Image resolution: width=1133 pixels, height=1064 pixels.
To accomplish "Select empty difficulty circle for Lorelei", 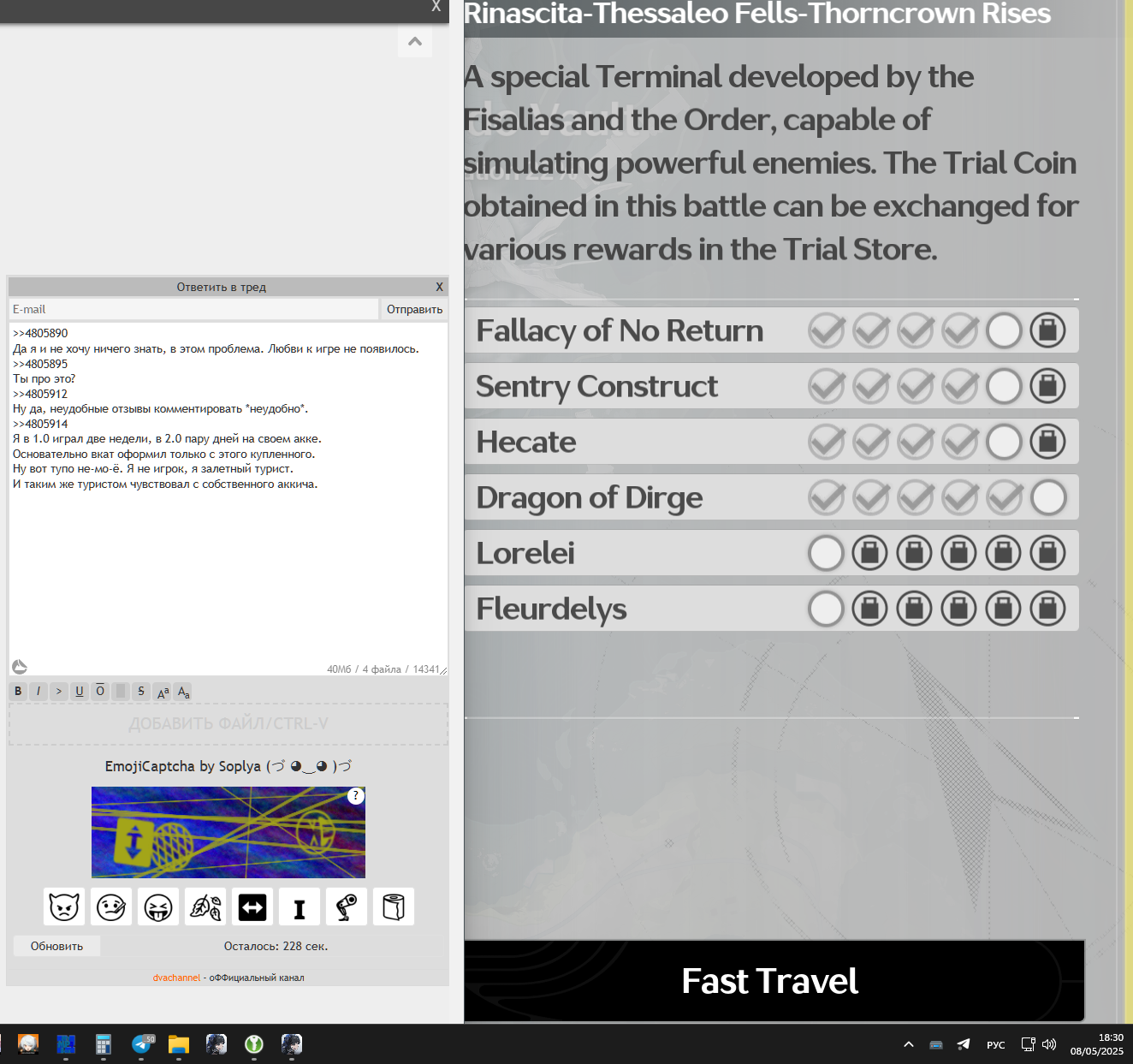I will point(826,553).
